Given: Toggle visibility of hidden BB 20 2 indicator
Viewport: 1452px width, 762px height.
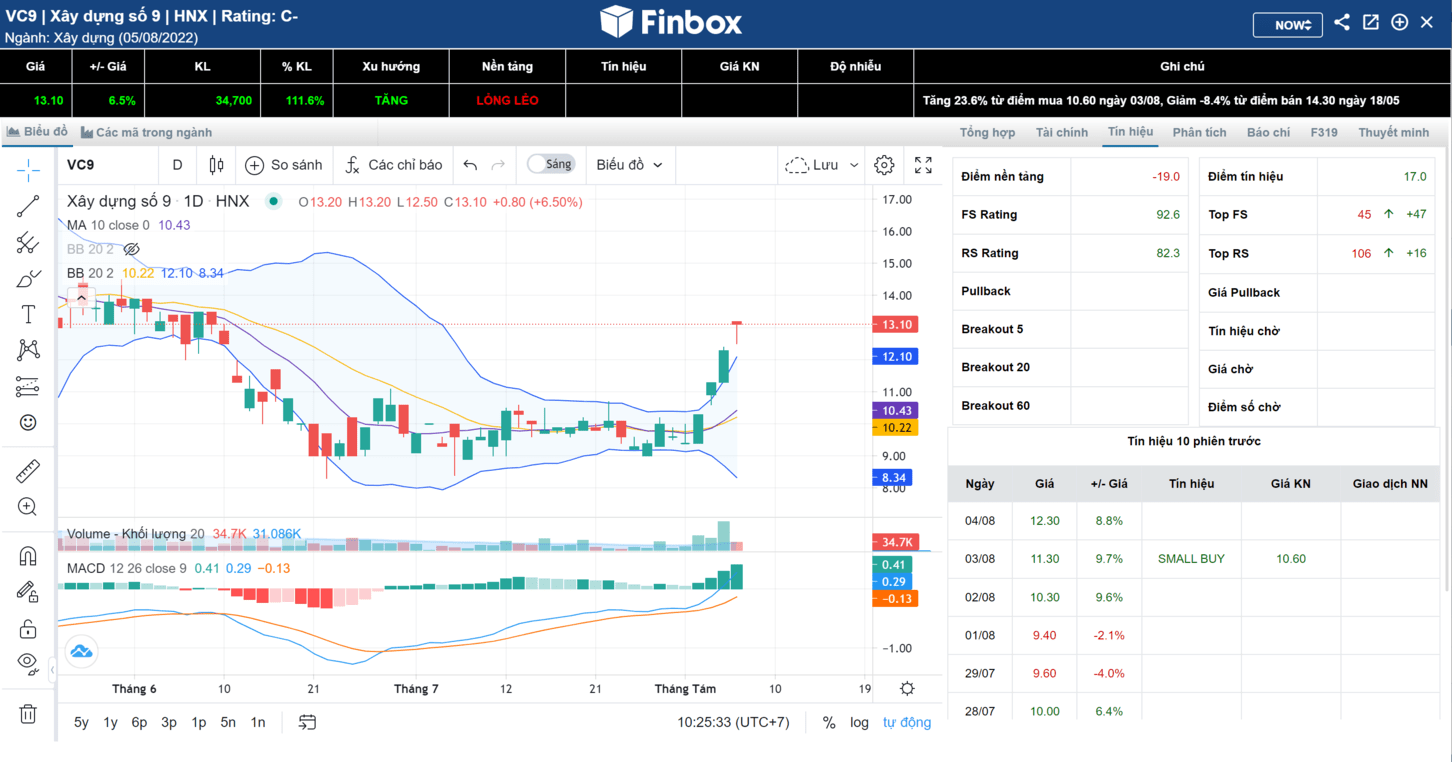Looking at the screenshot, I should click(131, 249).
